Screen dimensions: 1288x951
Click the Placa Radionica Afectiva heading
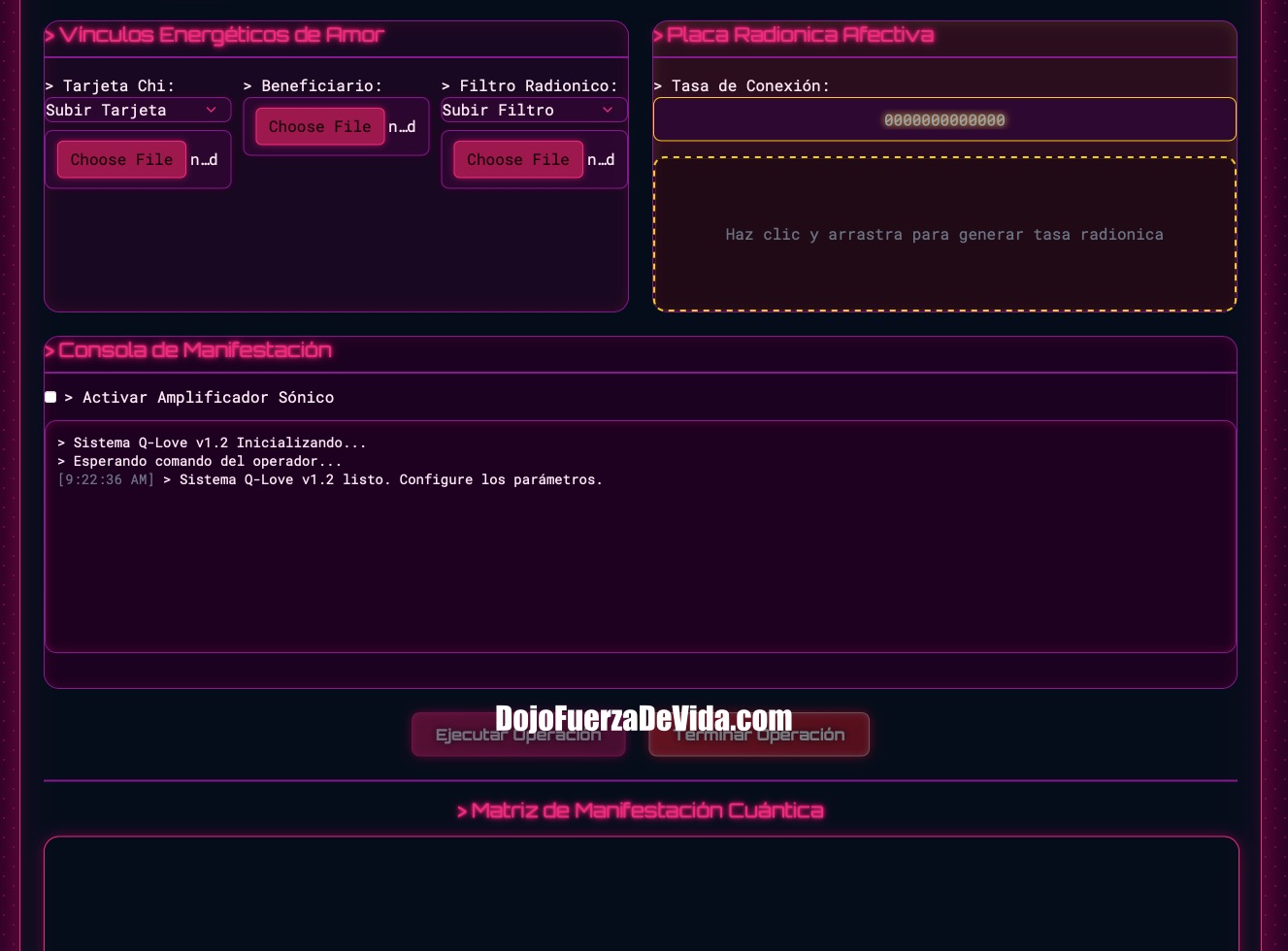click(794, 35)
